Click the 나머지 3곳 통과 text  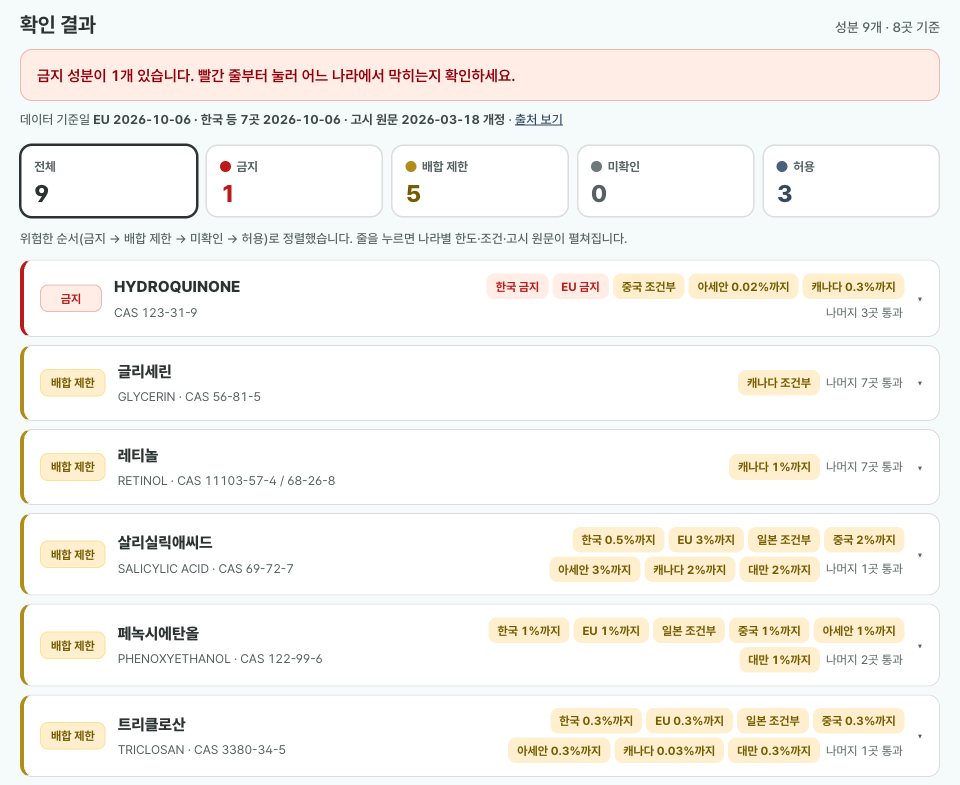pyautogui.click(x=864, y=313)
